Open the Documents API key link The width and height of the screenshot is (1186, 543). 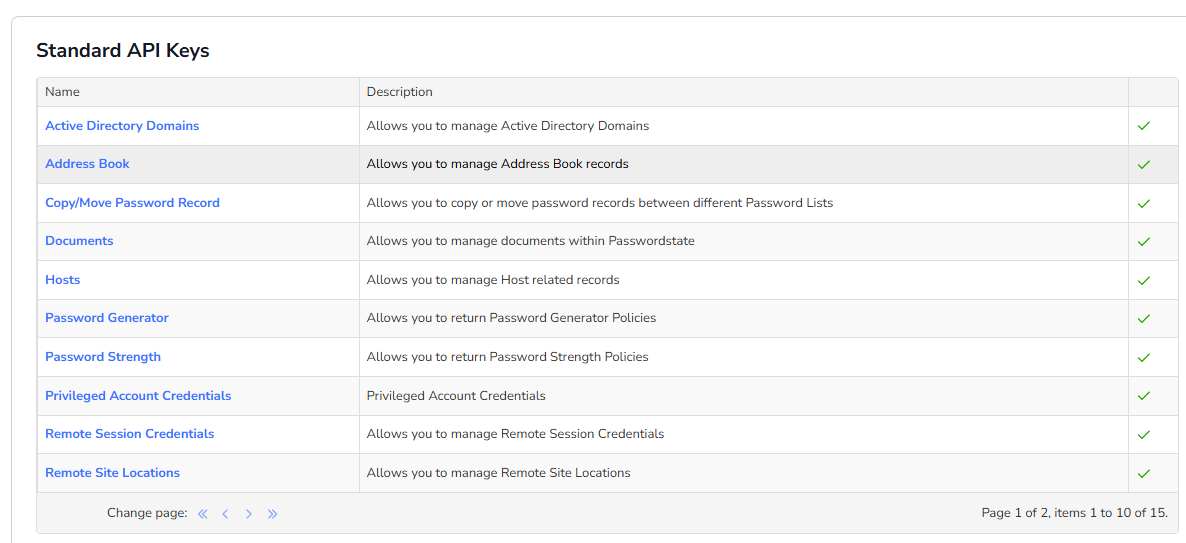point(79,240)
